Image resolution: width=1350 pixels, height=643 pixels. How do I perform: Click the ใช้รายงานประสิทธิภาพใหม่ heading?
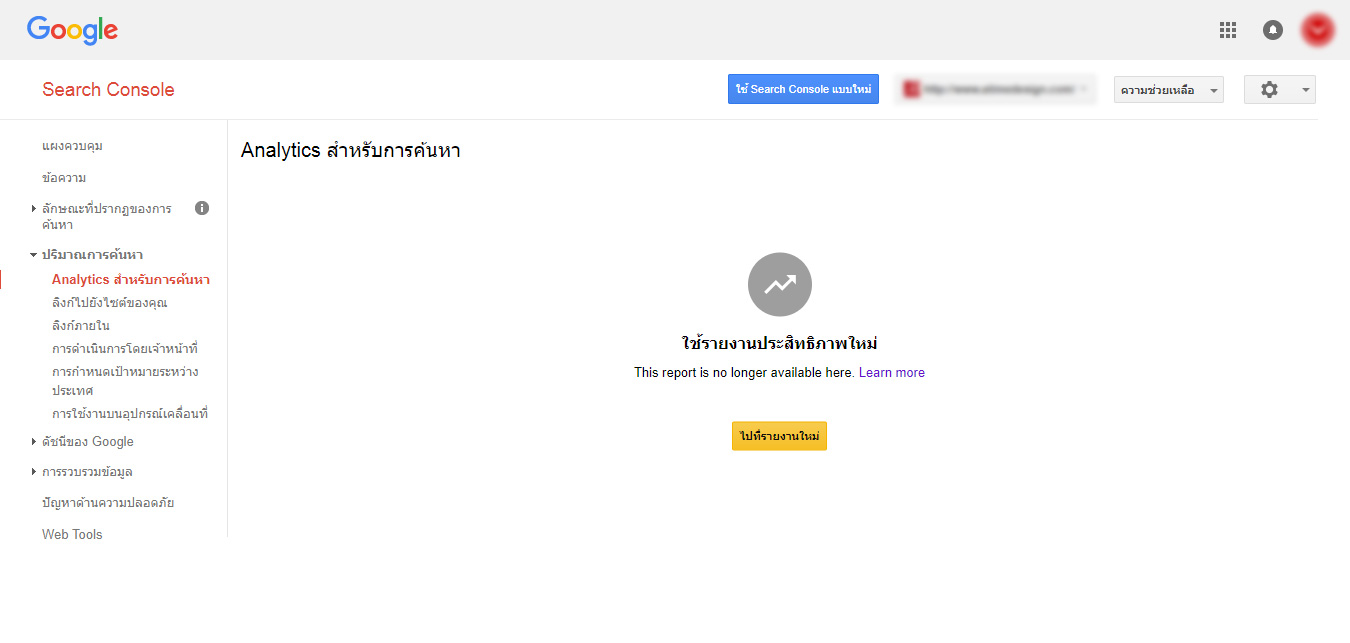[x=780, y=343]
